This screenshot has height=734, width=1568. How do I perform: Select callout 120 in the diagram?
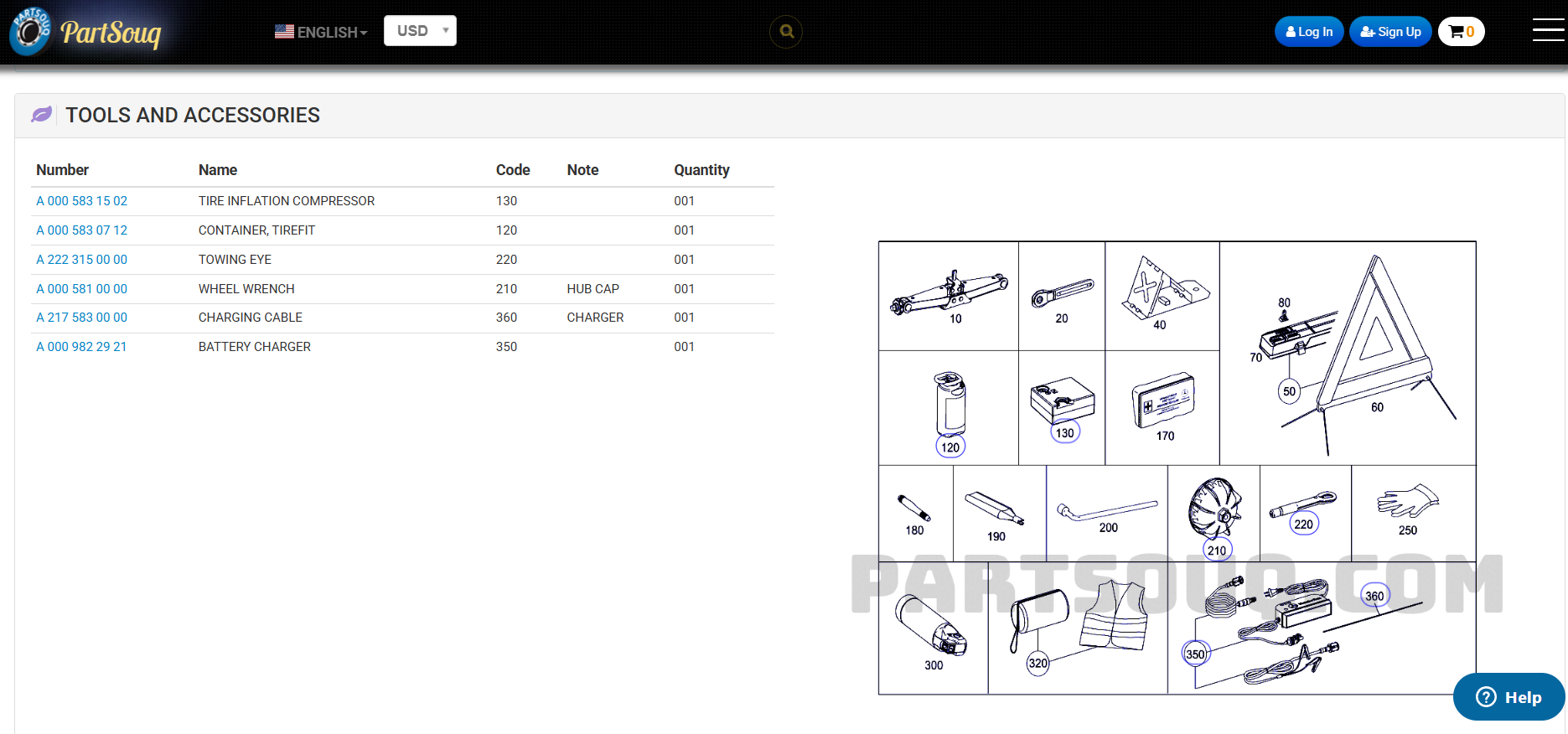950,447
